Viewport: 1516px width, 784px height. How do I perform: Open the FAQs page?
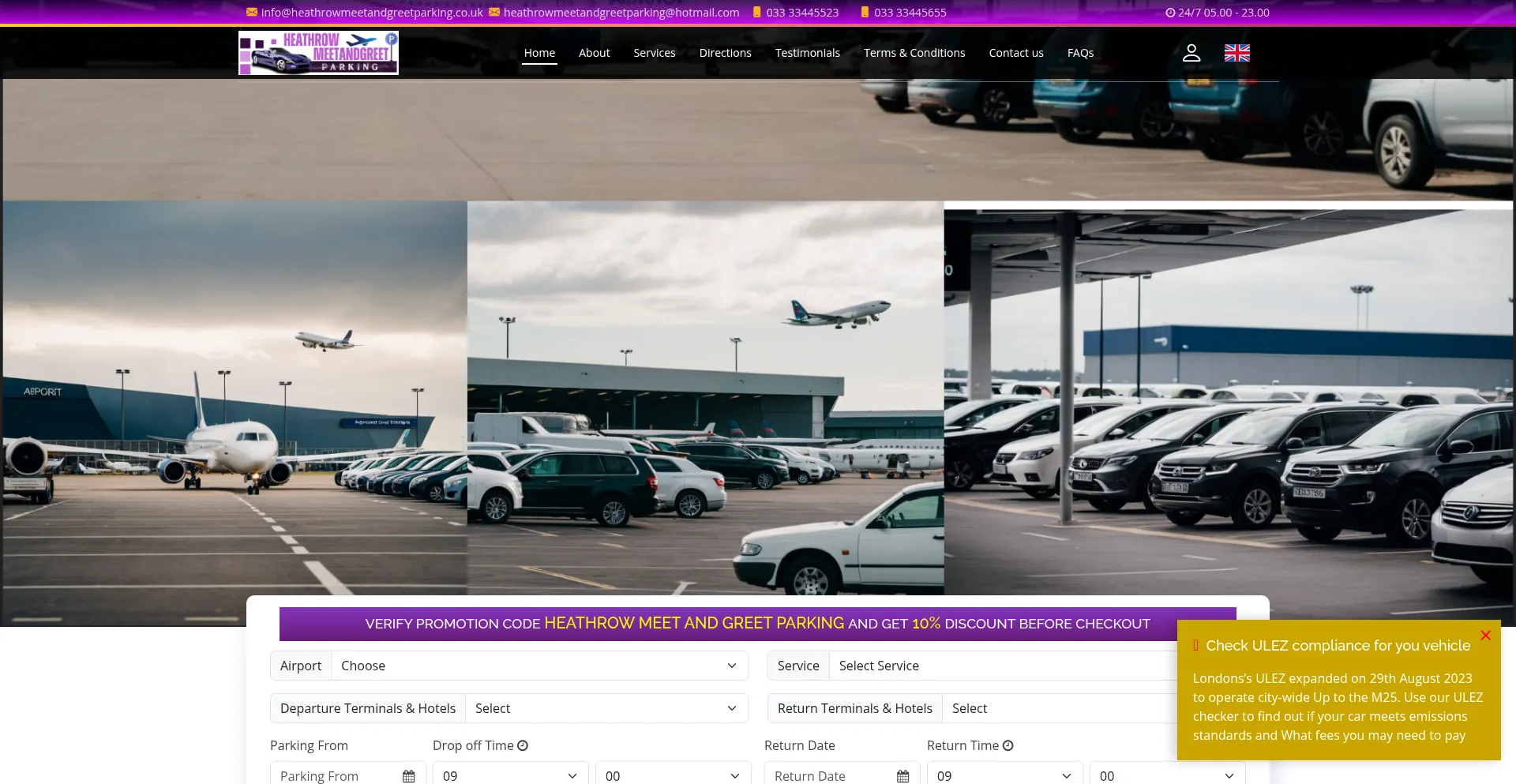click(x=1080, y=53)
